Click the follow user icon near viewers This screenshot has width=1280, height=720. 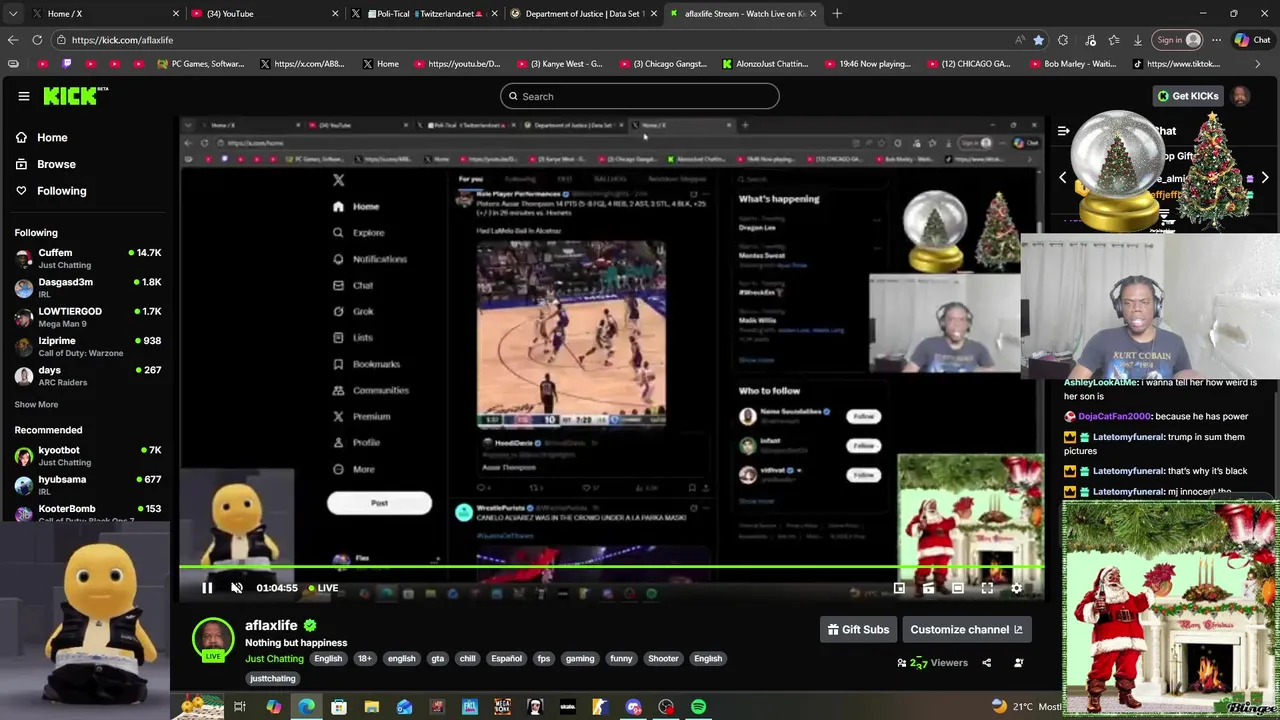point(1019,662)
